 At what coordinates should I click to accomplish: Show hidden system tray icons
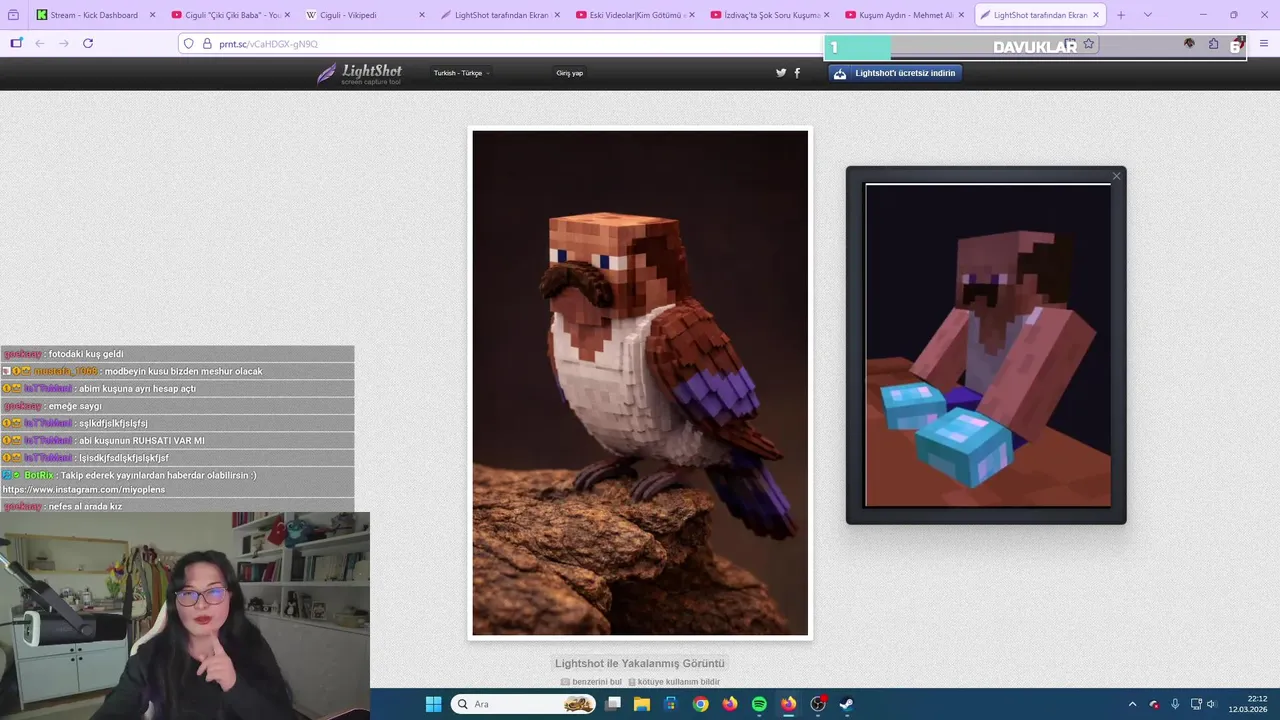(x=1132, y=704)
